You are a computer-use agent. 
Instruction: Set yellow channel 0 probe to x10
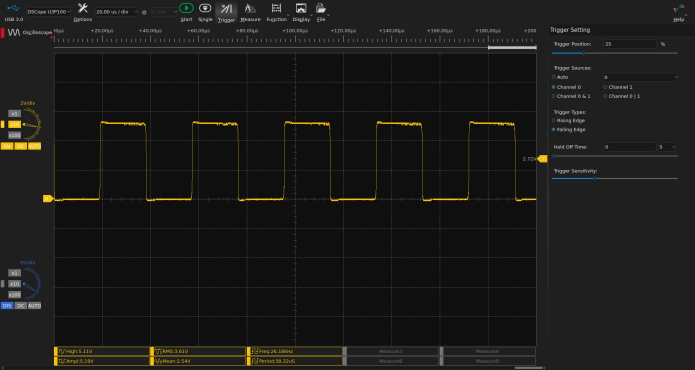tap(14, 125)
